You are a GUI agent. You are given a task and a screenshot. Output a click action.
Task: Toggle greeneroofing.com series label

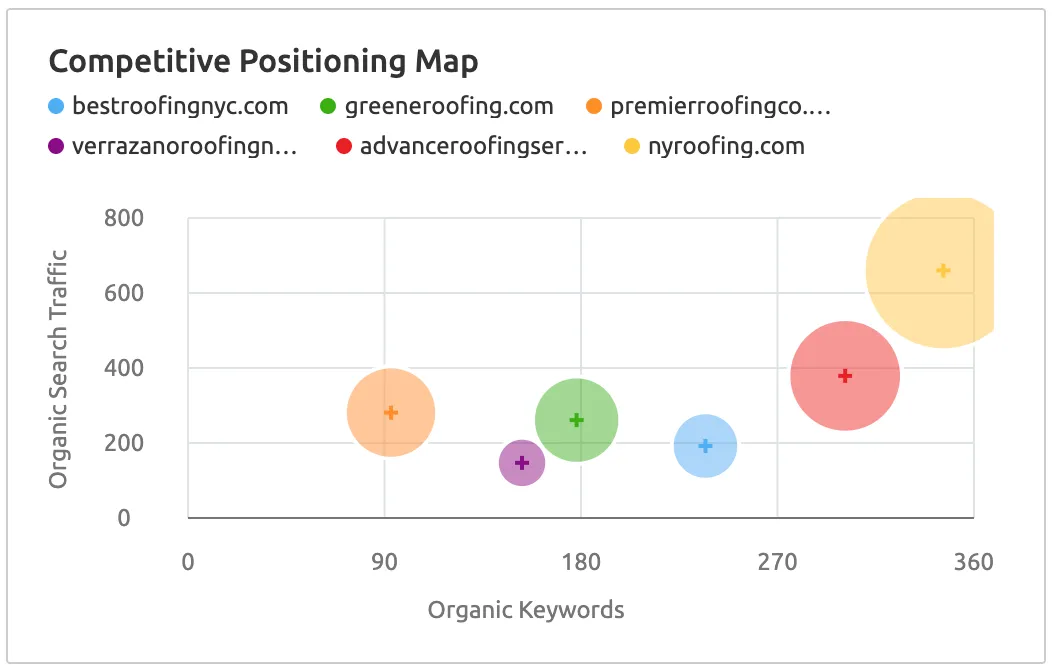pos(449,107)
